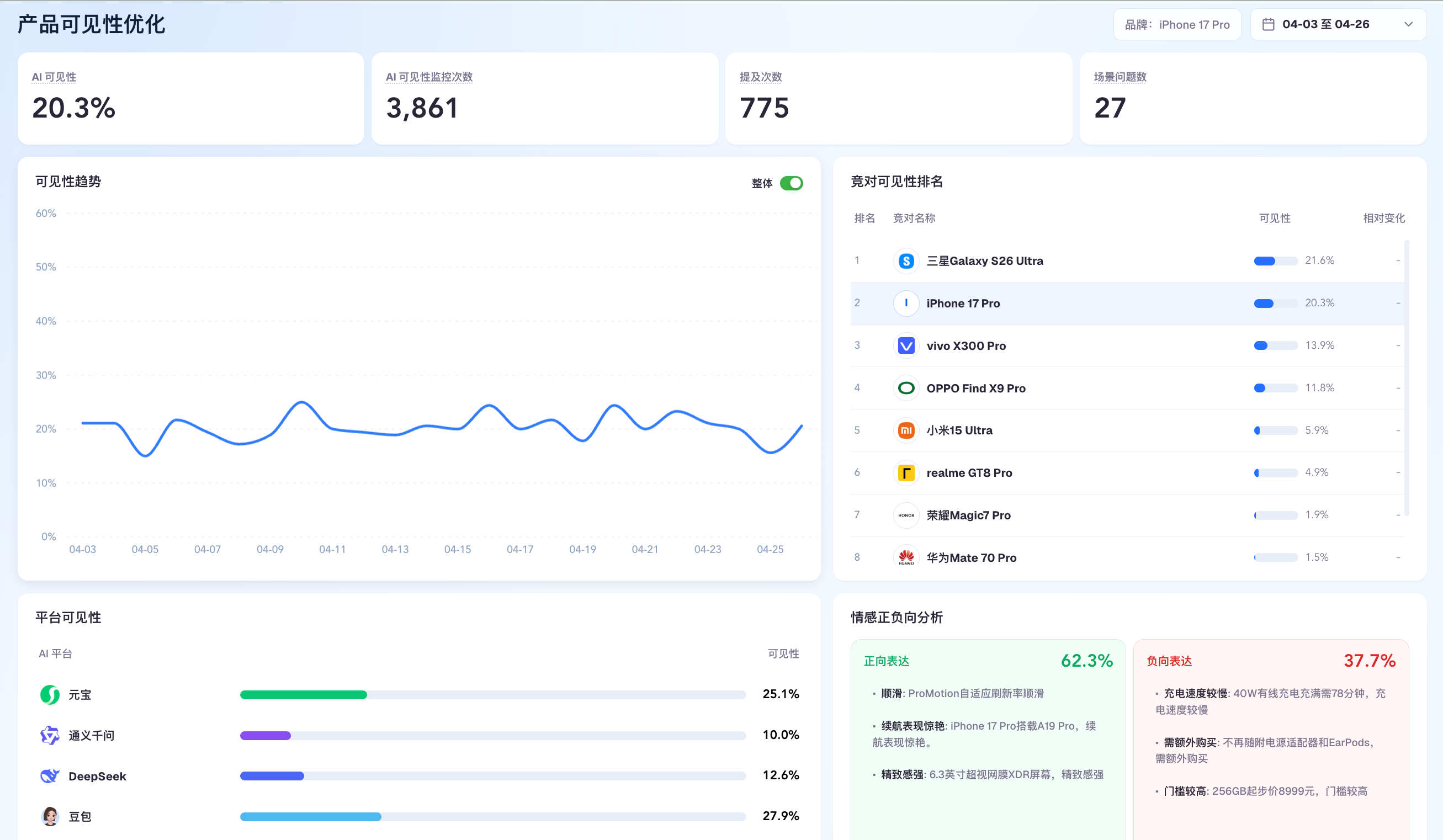Expand date picker using the chevron arrow

tap(1409, 24)
